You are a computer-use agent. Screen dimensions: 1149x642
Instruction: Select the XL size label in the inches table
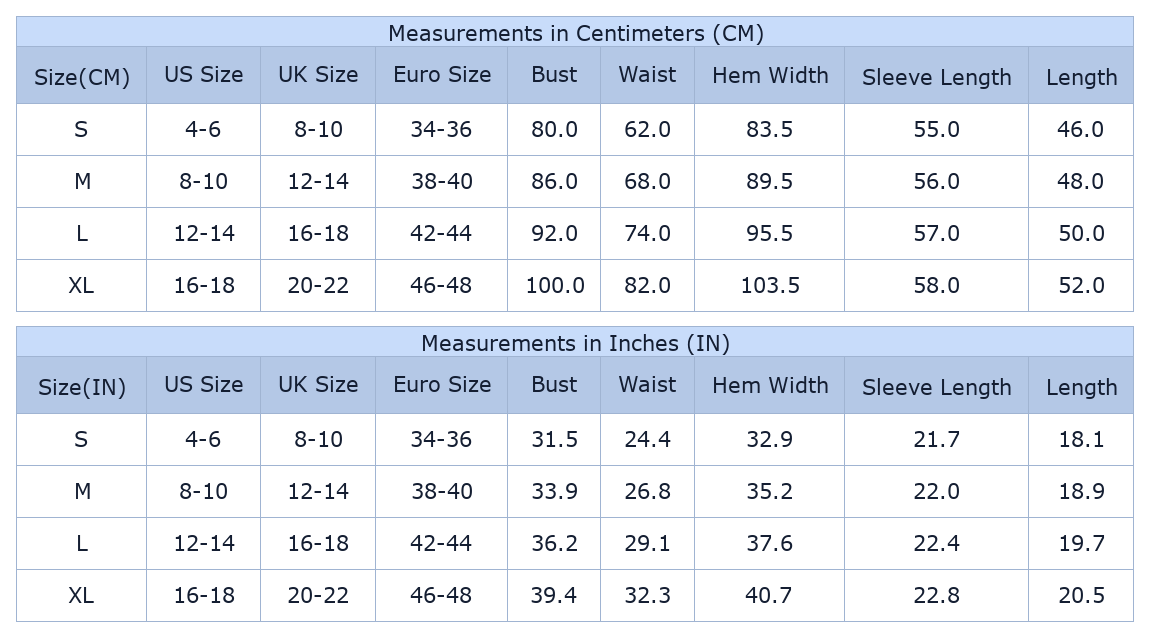tap(81, 595)
